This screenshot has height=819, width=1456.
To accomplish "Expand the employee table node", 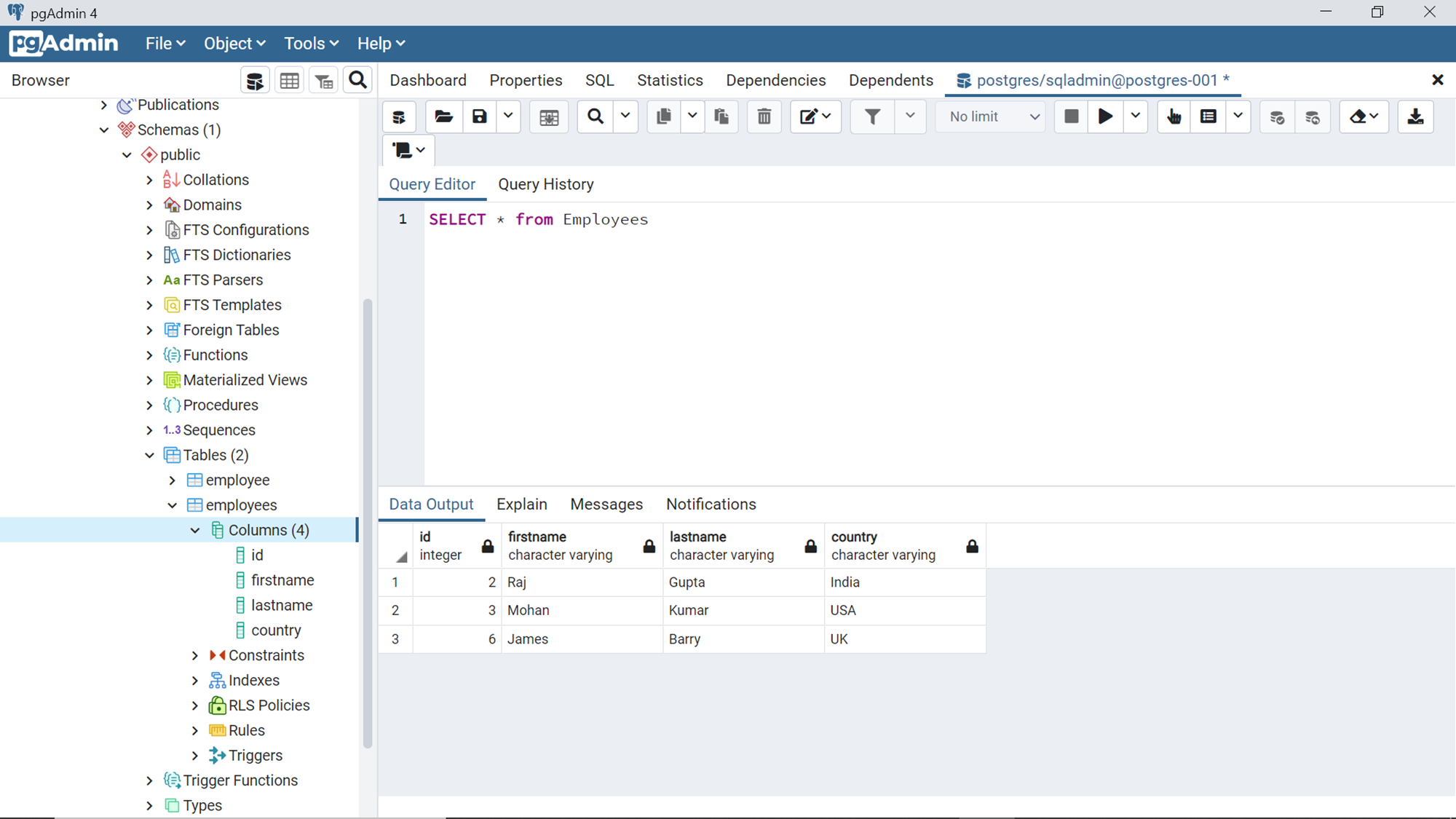I will point(173,480).
